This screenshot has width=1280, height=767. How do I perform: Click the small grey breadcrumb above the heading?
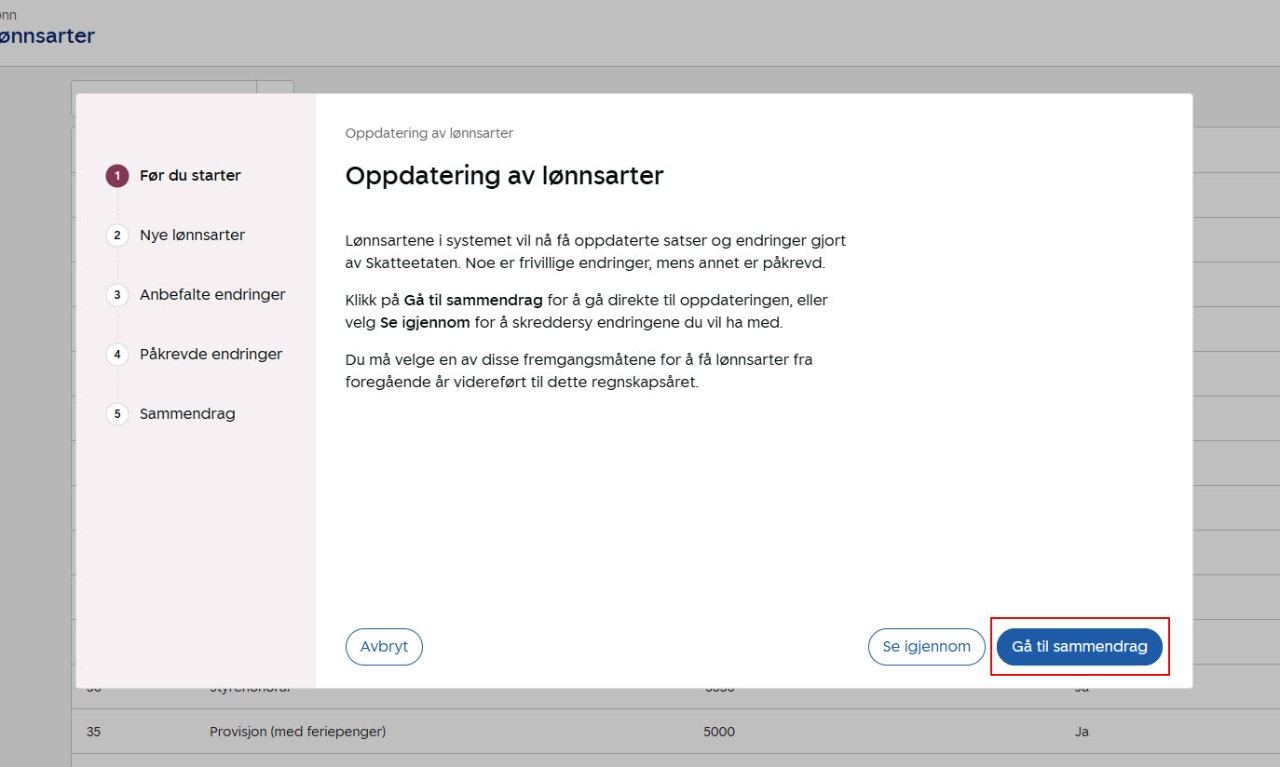(429, 133)
